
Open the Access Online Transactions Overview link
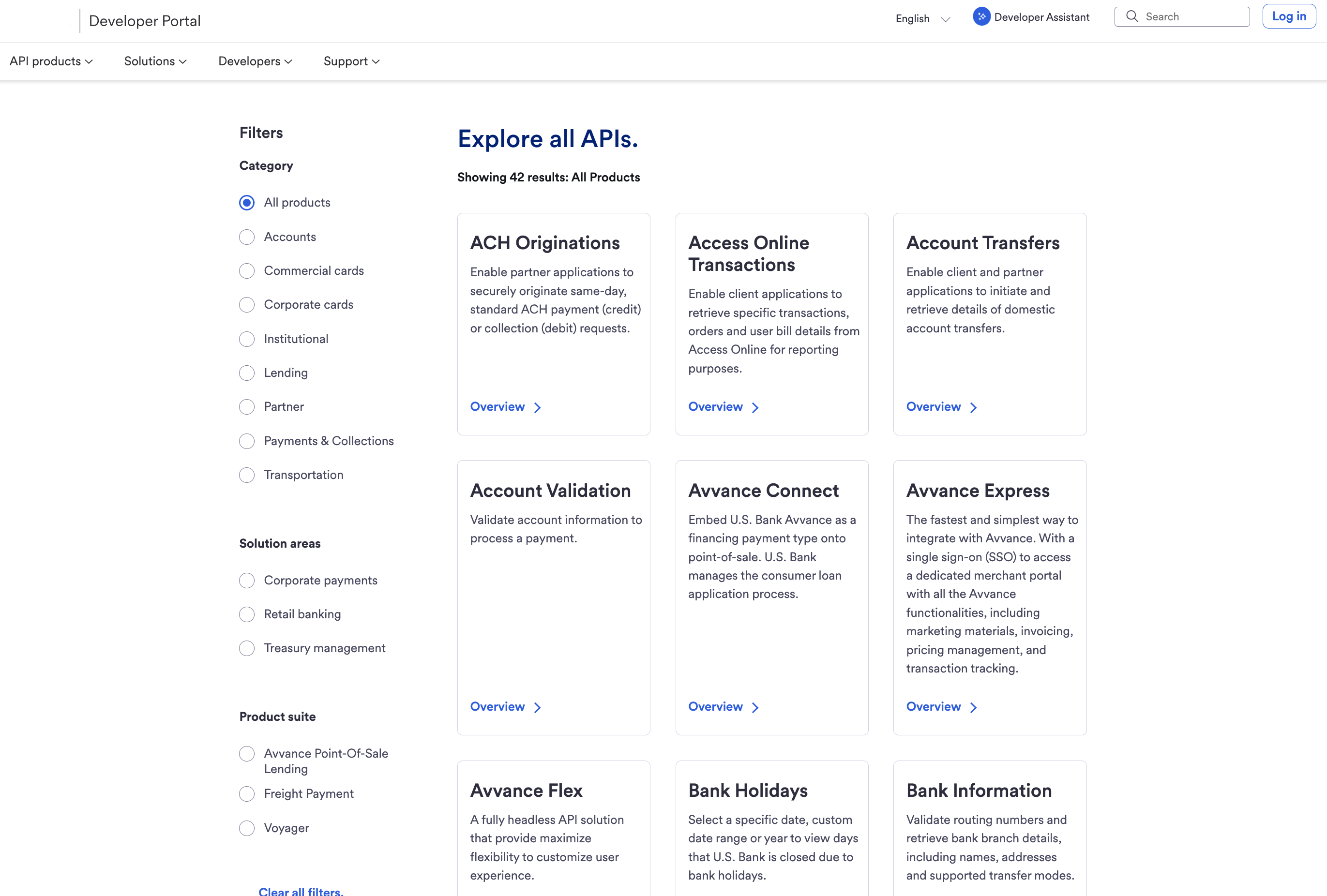tap(715, 407)
